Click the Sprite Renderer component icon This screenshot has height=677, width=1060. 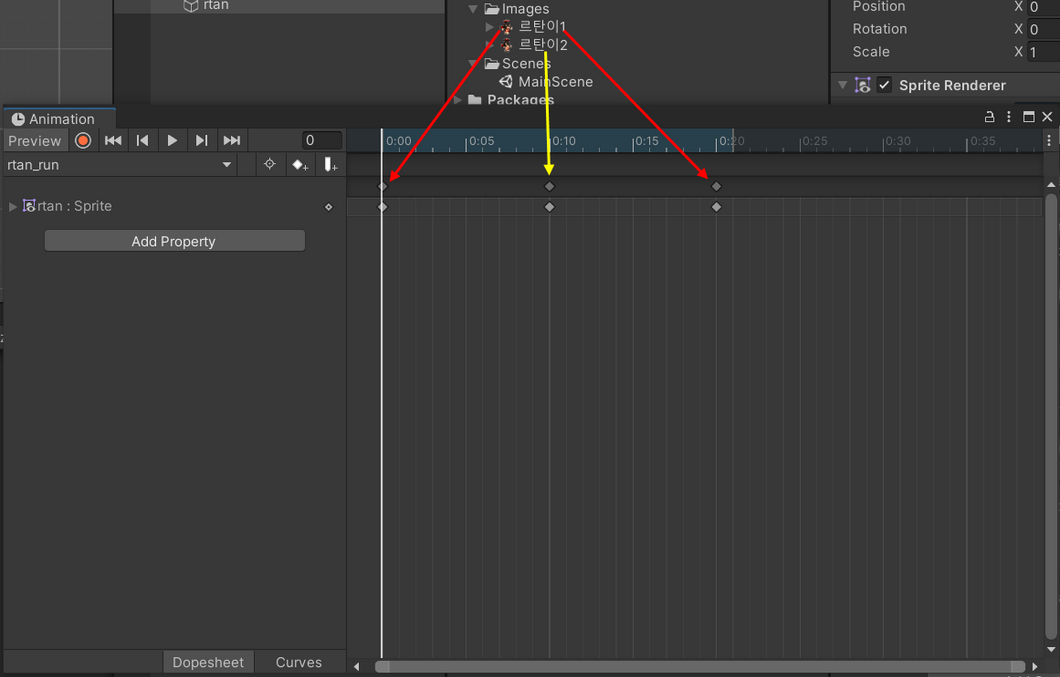click(x=863, y=85)
